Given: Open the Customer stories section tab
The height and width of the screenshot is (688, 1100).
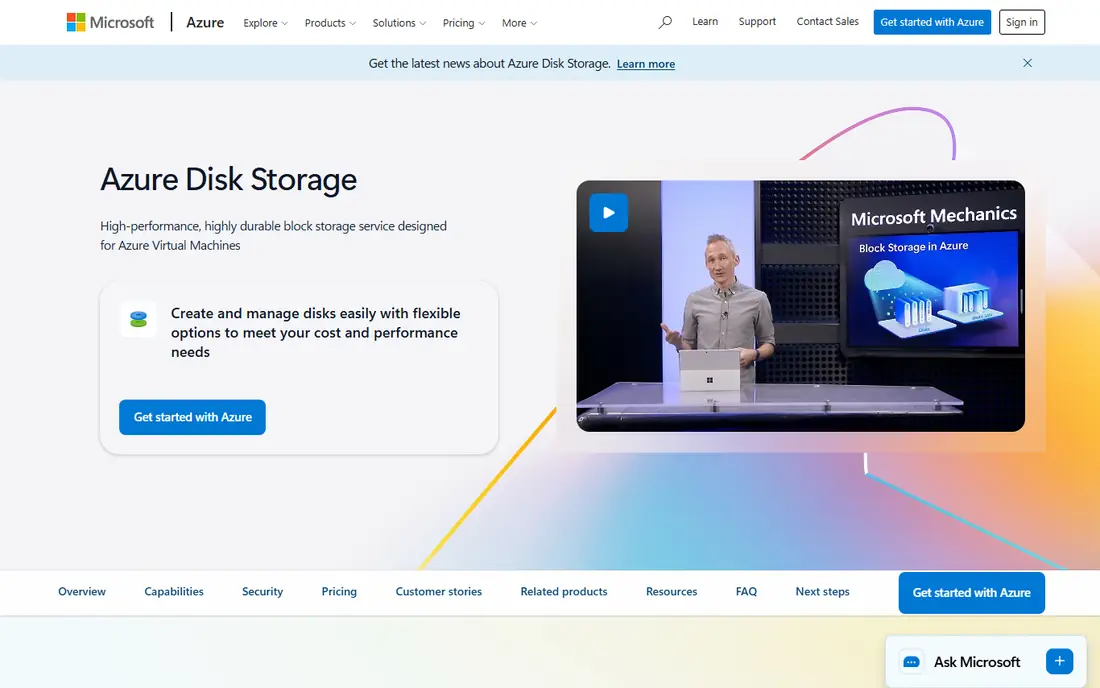Looking at the screenshot, I should tap(438, 592).
